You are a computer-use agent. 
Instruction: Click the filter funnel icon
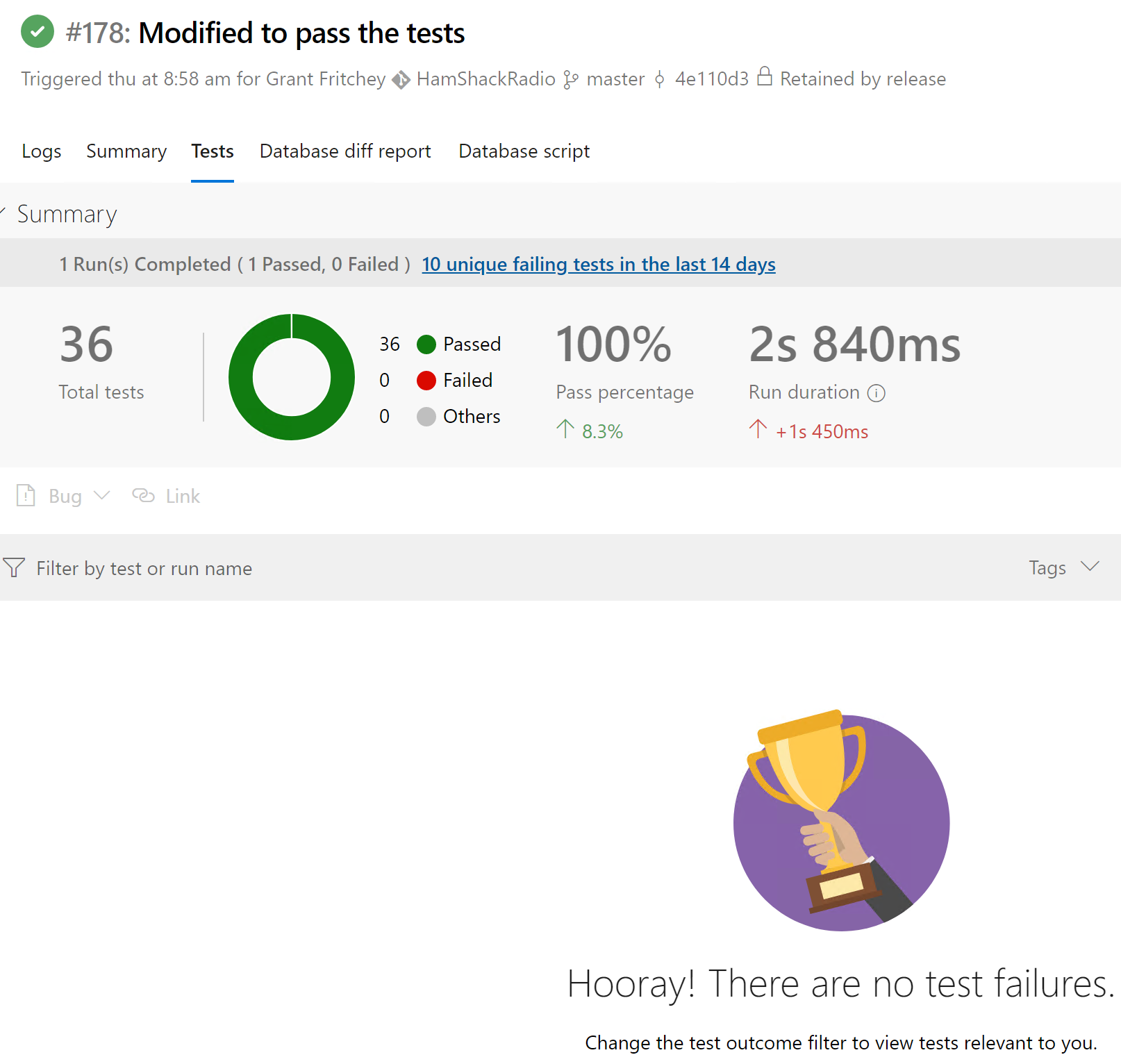(x=13, y=567)
